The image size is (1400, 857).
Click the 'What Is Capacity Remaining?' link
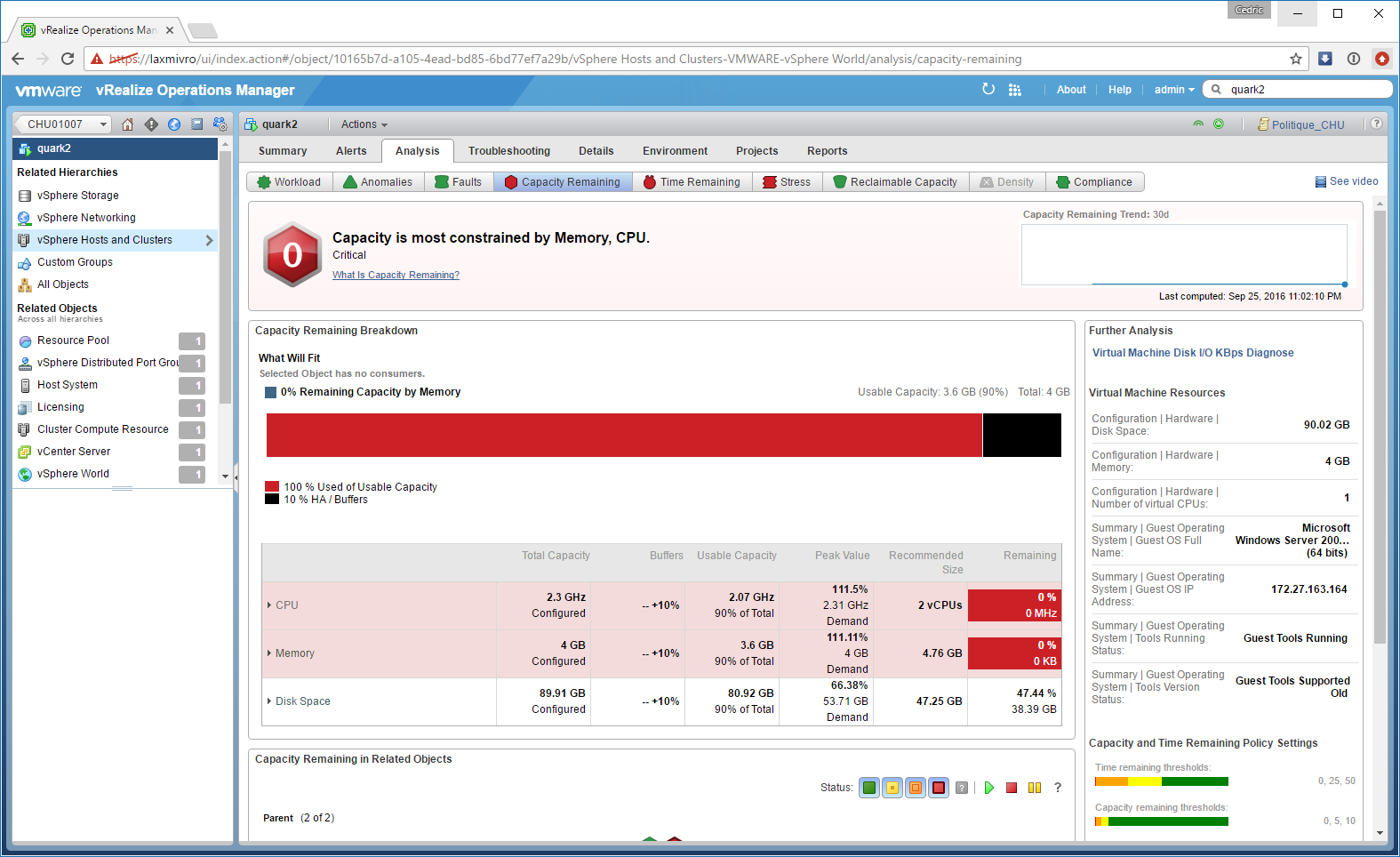[x=396, y=276]
